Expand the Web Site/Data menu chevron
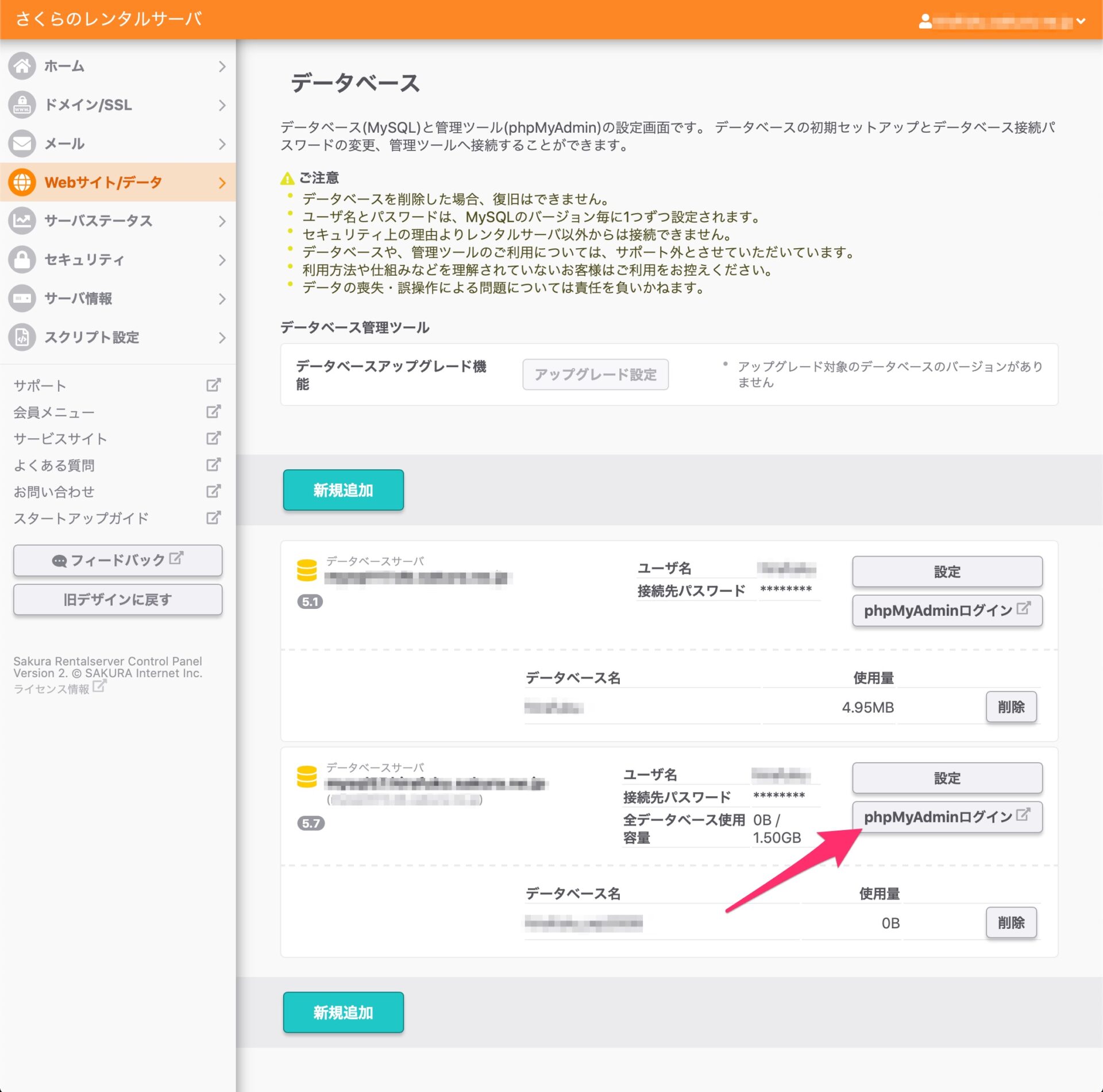This screenshot has width=1103, height=1092. point(222,183)
